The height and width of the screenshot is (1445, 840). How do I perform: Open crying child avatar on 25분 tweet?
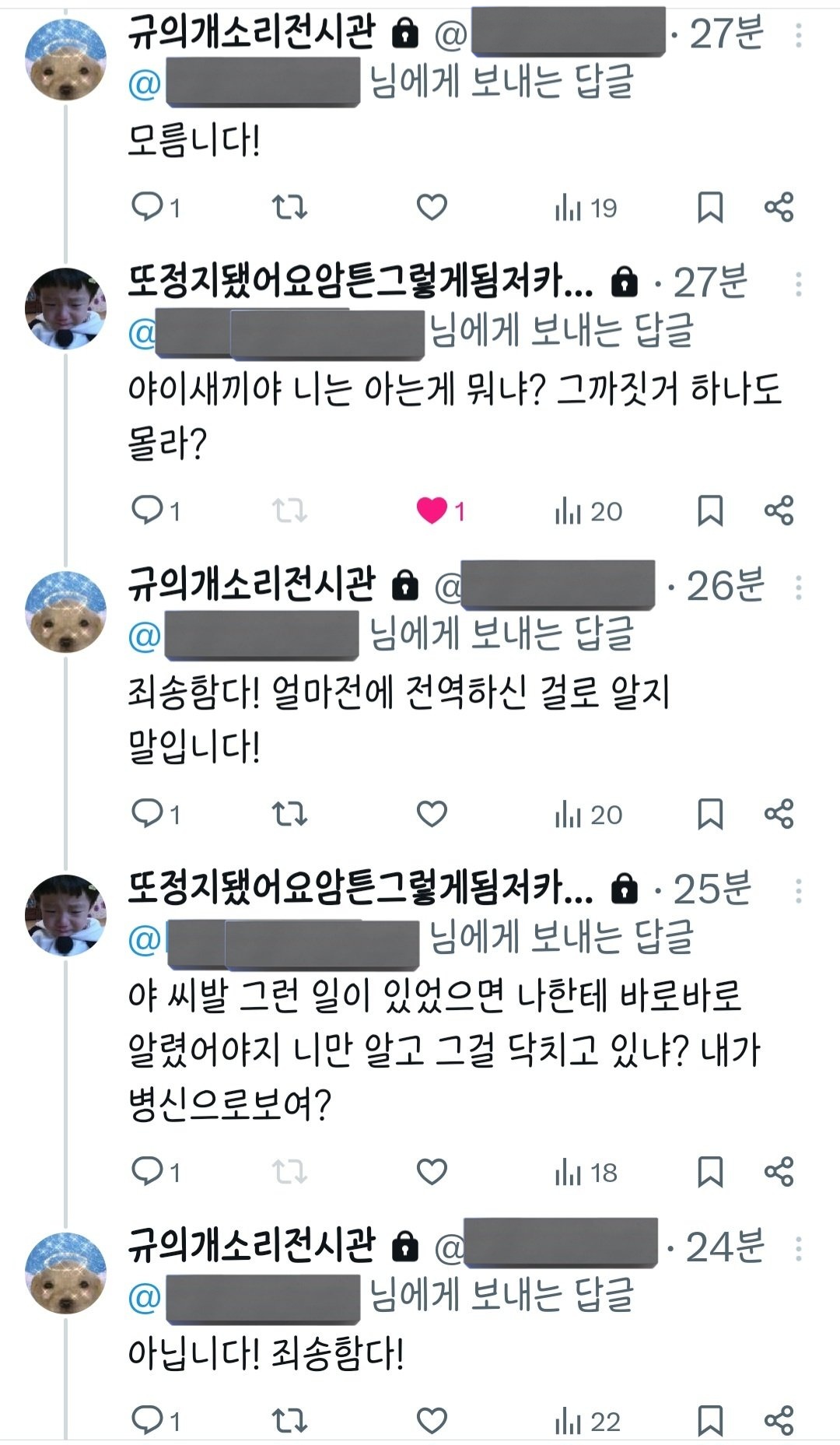(66, 915)
